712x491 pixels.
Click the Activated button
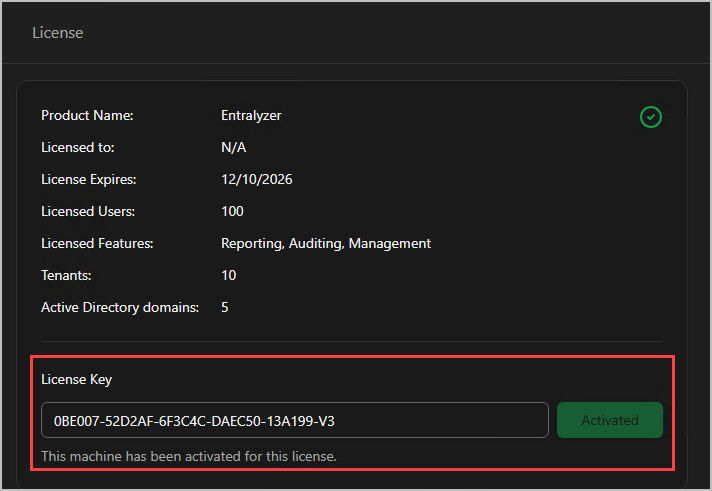(x=609, y=420)
